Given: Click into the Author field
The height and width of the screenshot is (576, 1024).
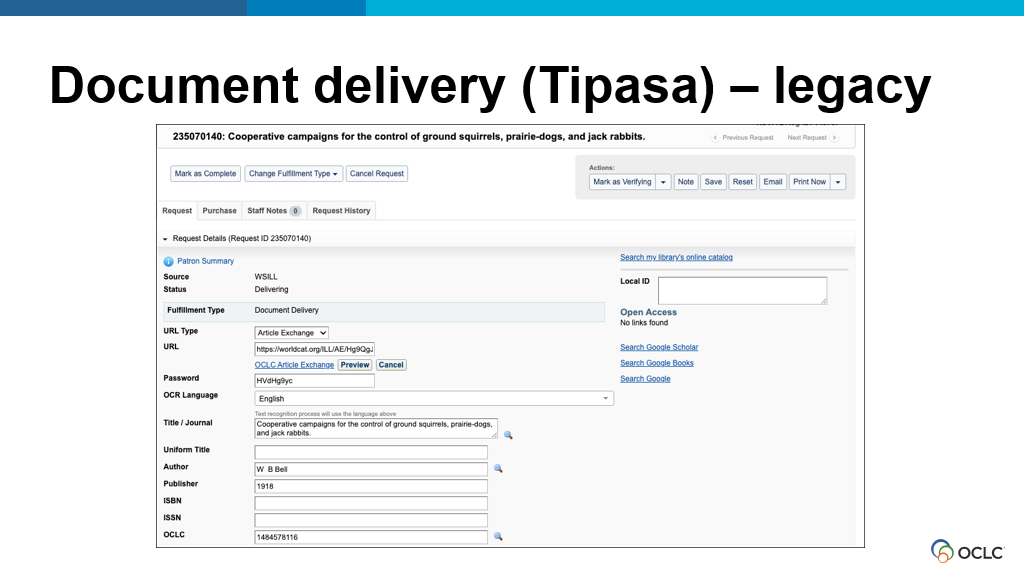Looking at the screenshot, I should pos(371,469).
